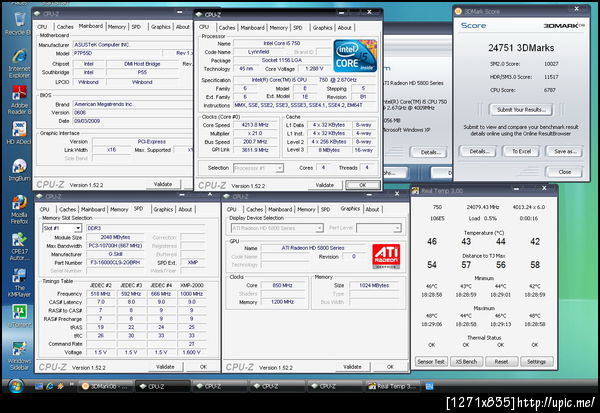Click Part Number F3-16000CL9-2GBRH field
This screenshot has width=600, height=413.
click(115, 263)
